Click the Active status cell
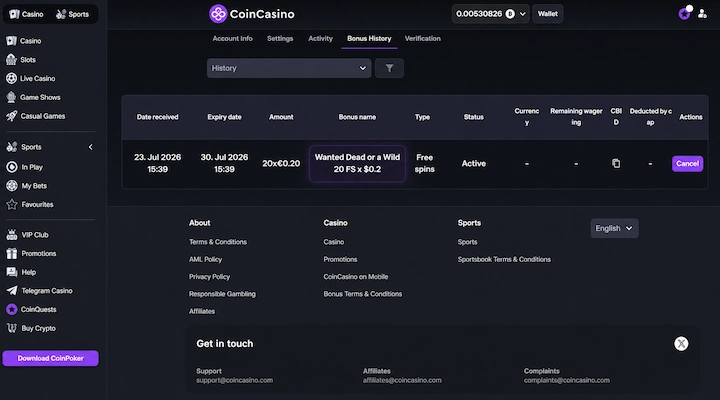Screen dimensions: 720x400 coord(473,163)
